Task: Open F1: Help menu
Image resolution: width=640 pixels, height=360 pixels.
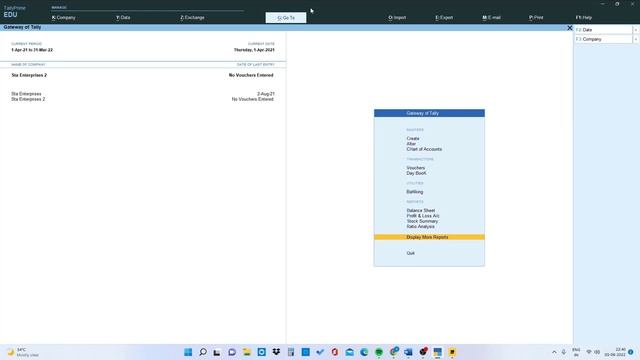Action: (x=584, y=18)
